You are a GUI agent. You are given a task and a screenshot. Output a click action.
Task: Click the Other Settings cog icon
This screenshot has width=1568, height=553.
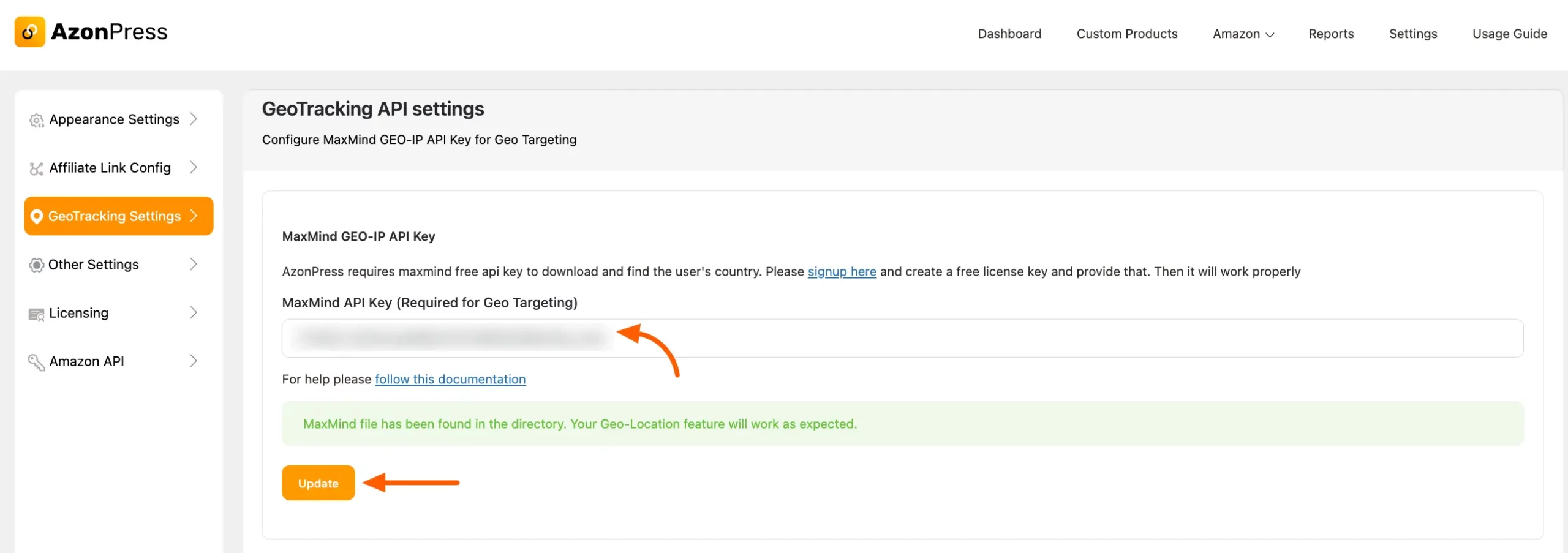pos(36,265)
